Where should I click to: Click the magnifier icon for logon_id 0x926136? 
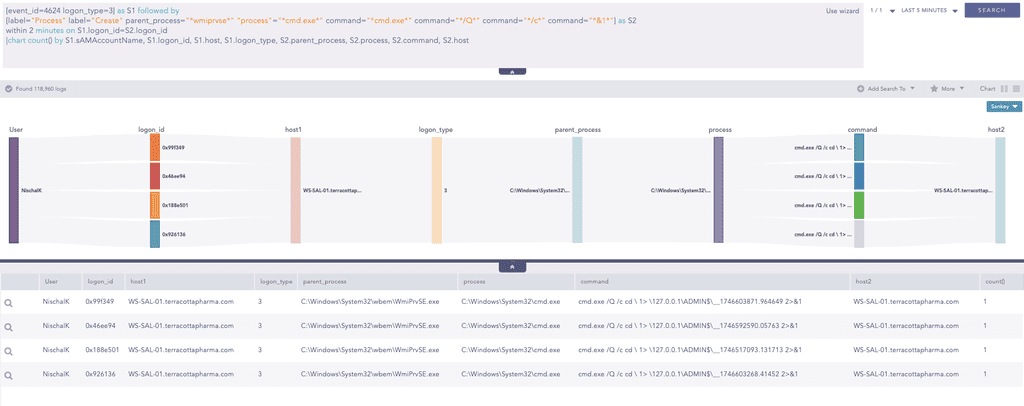[8, 377]
